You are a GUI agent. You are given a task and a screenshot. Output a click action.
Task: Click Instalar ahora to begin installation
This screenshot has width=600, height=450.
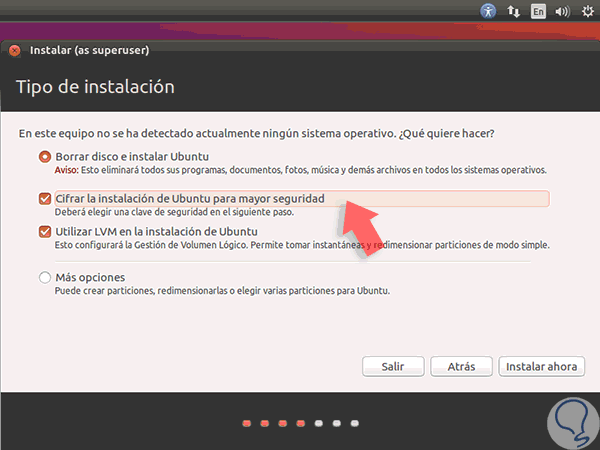[x=541, y=367]
